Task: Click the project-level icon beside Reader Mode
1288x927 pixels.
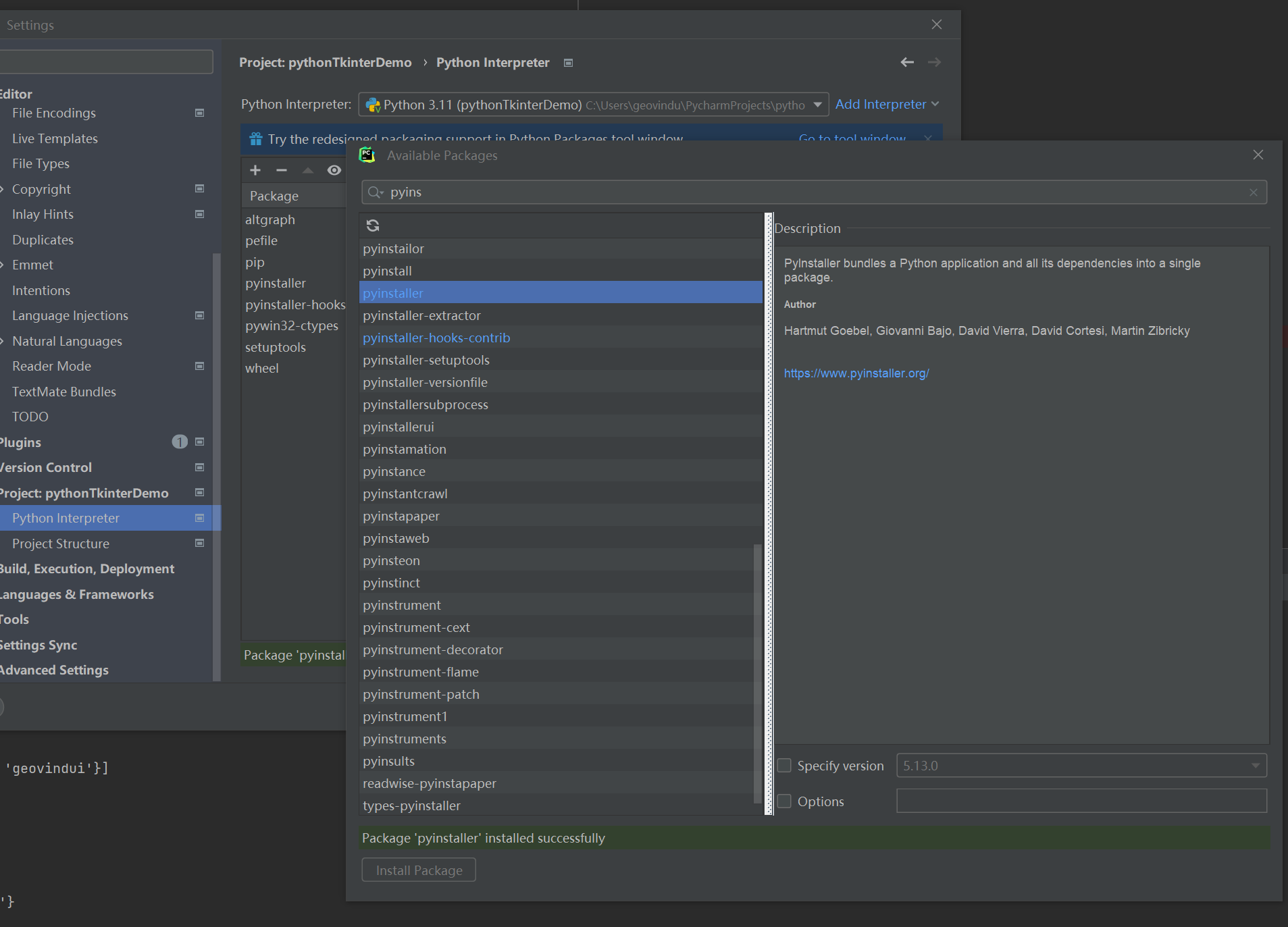Action: click(x=199, y=366)
